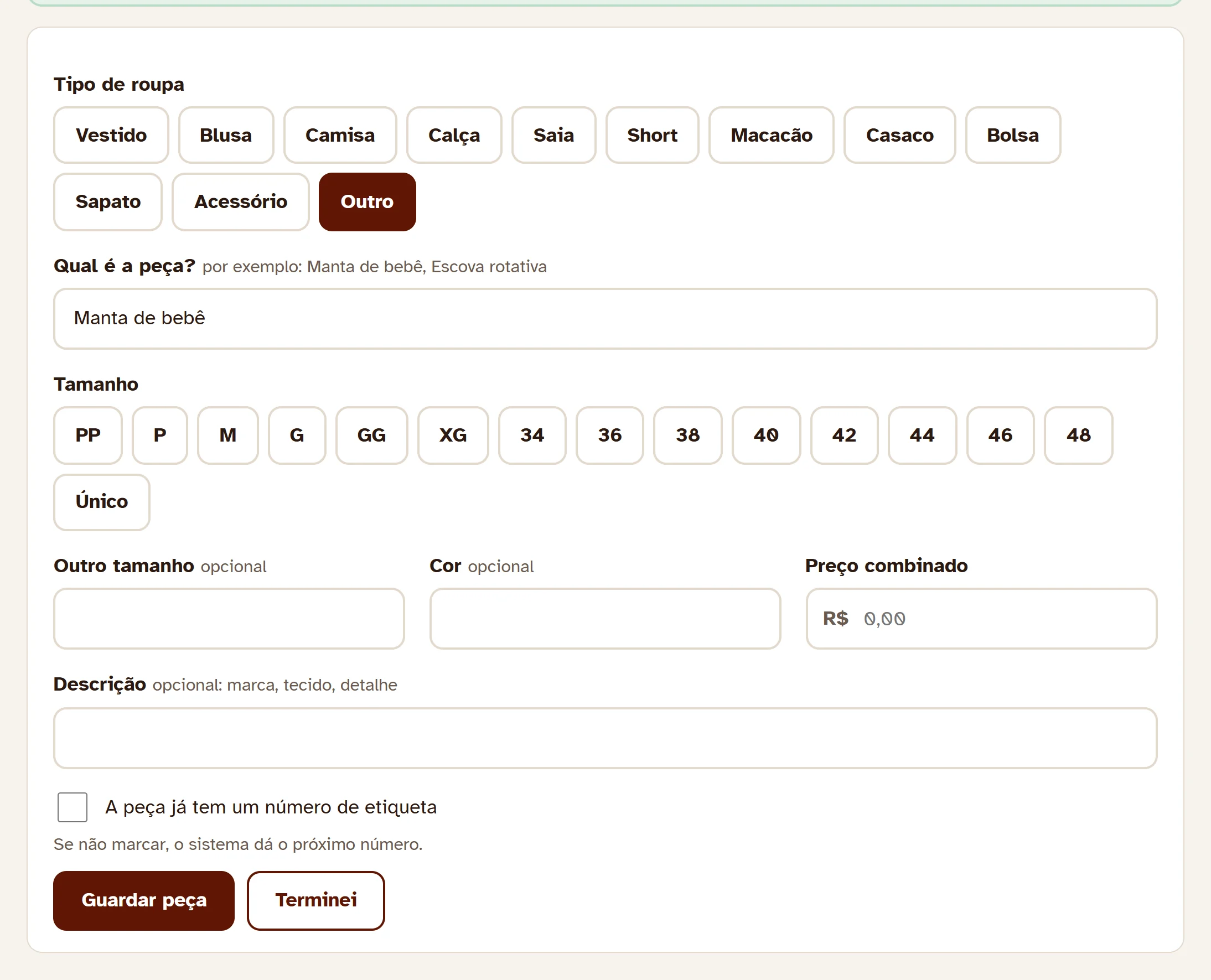Select the Único size option
1211x980 pixels.
102,502
